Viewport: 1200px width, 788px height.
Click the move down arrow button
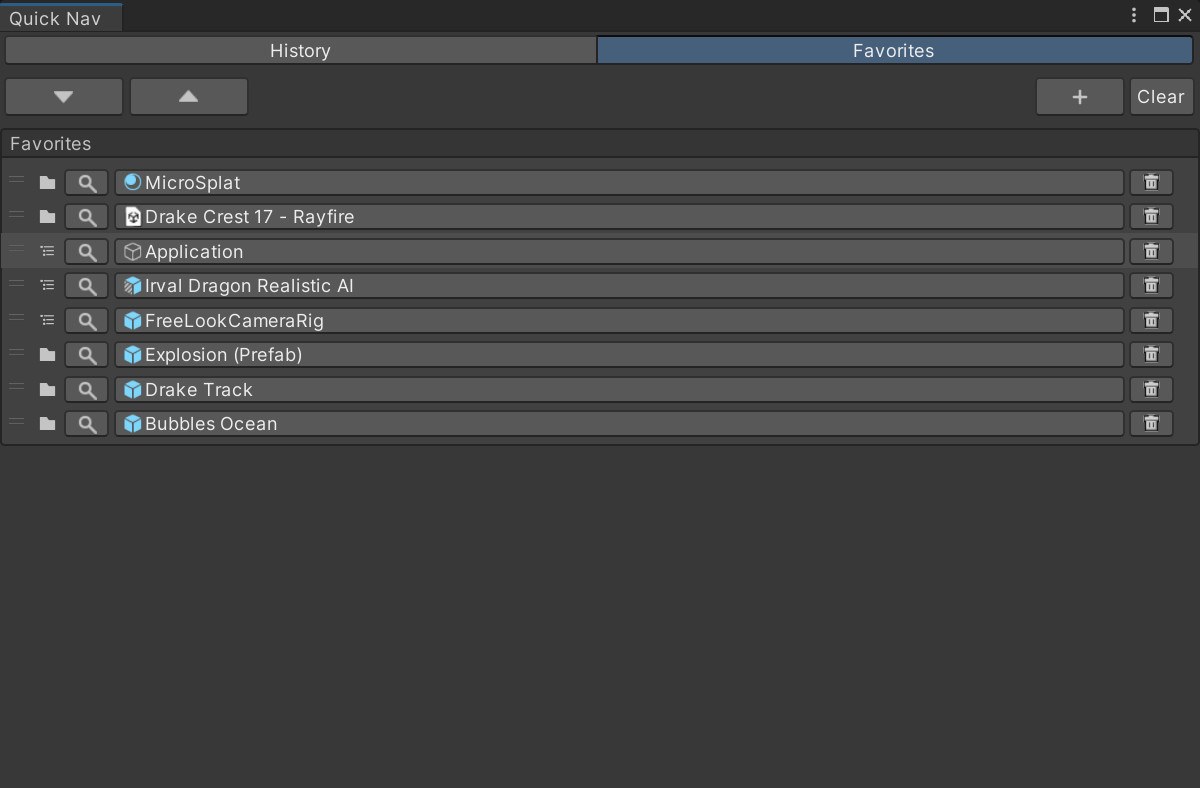click(x=64, y=97)
